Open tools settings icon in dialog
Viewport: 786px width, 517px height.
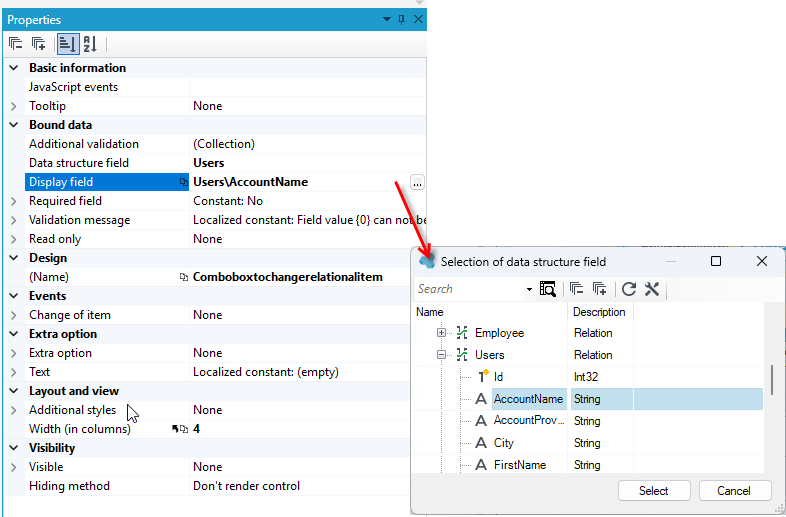coord(652,289)
